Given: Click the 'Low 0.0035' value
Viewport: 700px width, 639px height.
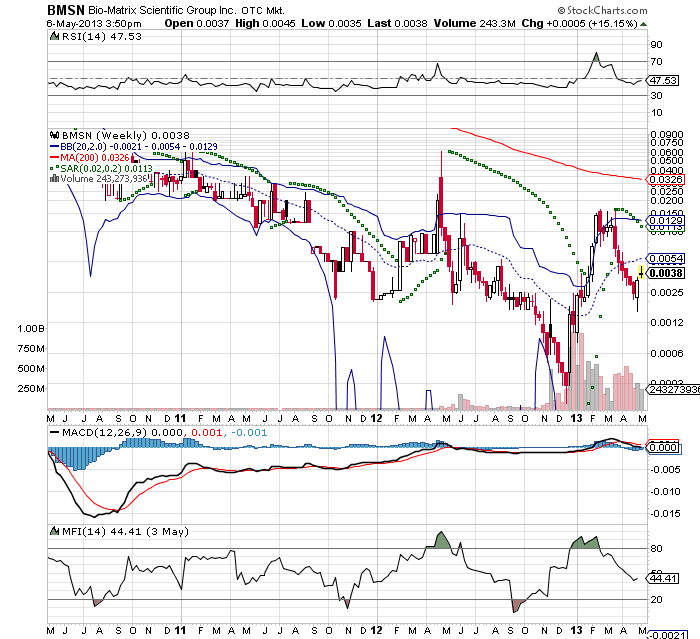Looking at the screenshot, I should 331,24.
